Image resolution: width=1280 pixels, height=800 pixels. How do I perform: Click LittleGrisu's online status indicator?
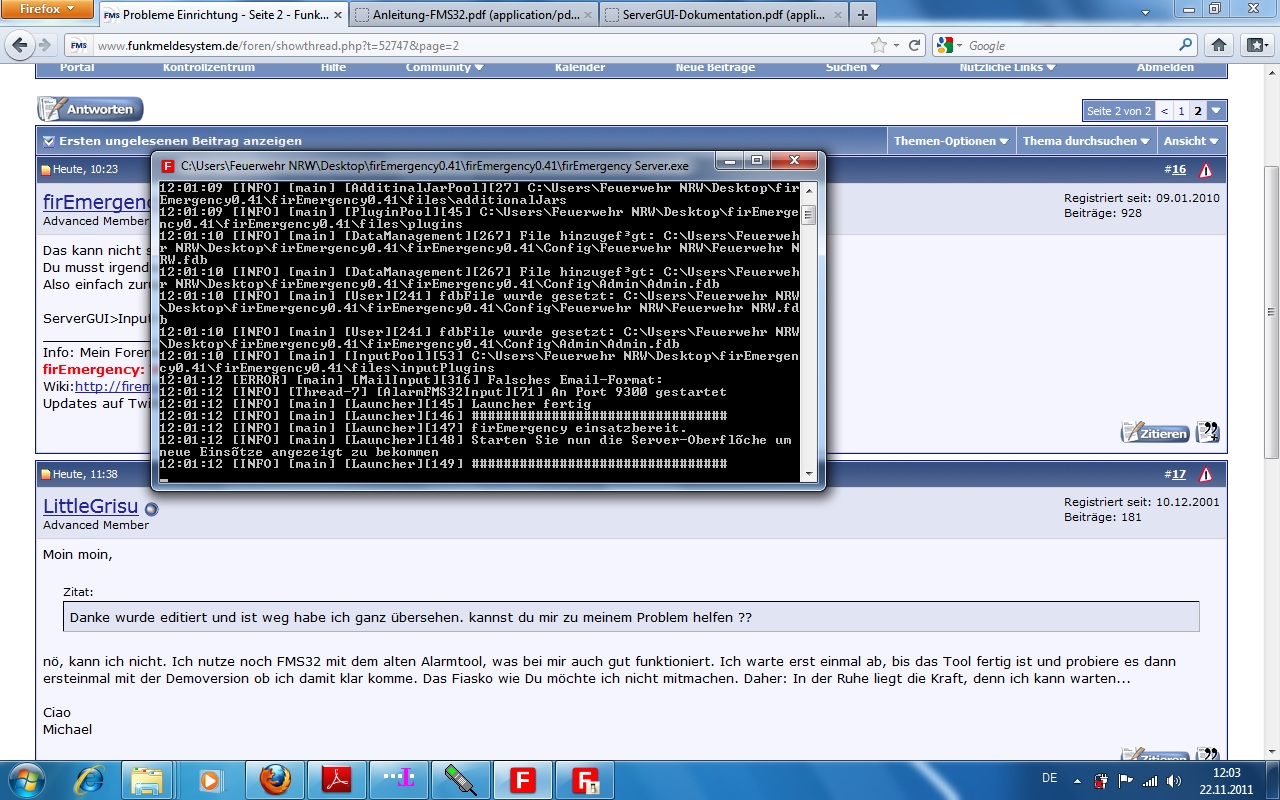151,509
